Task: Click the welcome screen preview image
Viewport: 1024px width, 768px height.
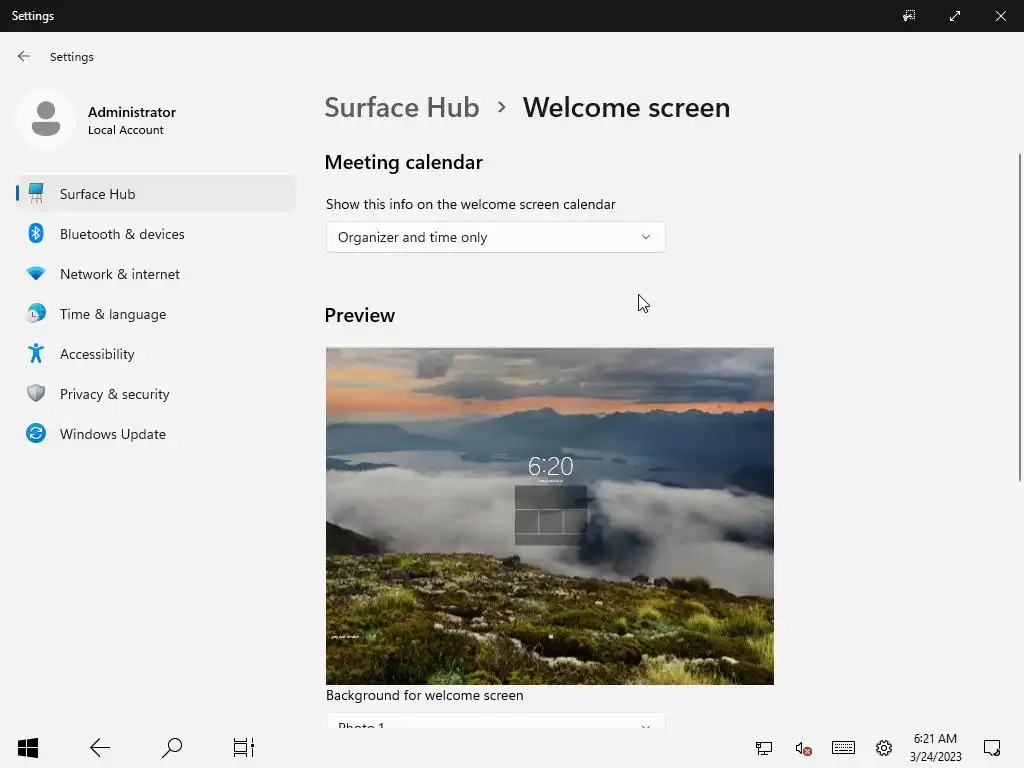Action: pos(550,516)
